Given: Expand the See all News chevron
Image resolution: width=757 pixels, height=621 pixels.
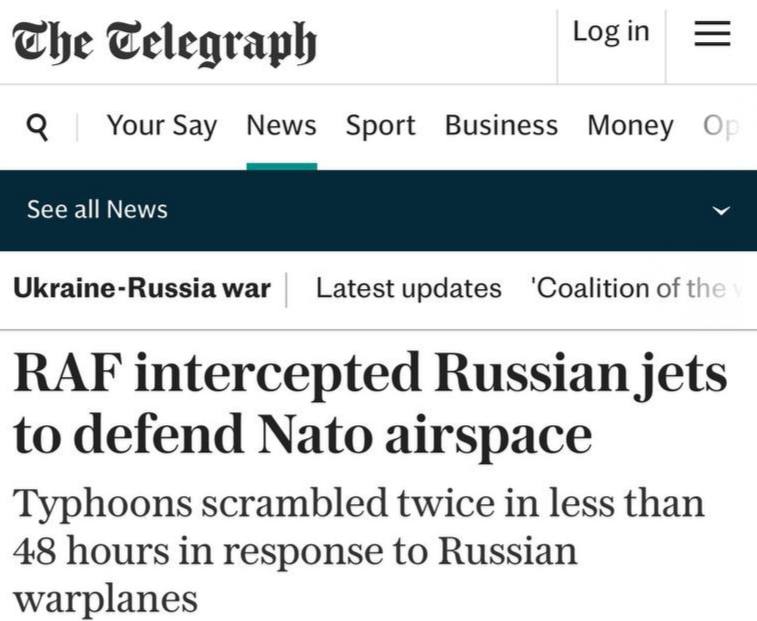Looking at the screenshot, I should pos(720,211).
